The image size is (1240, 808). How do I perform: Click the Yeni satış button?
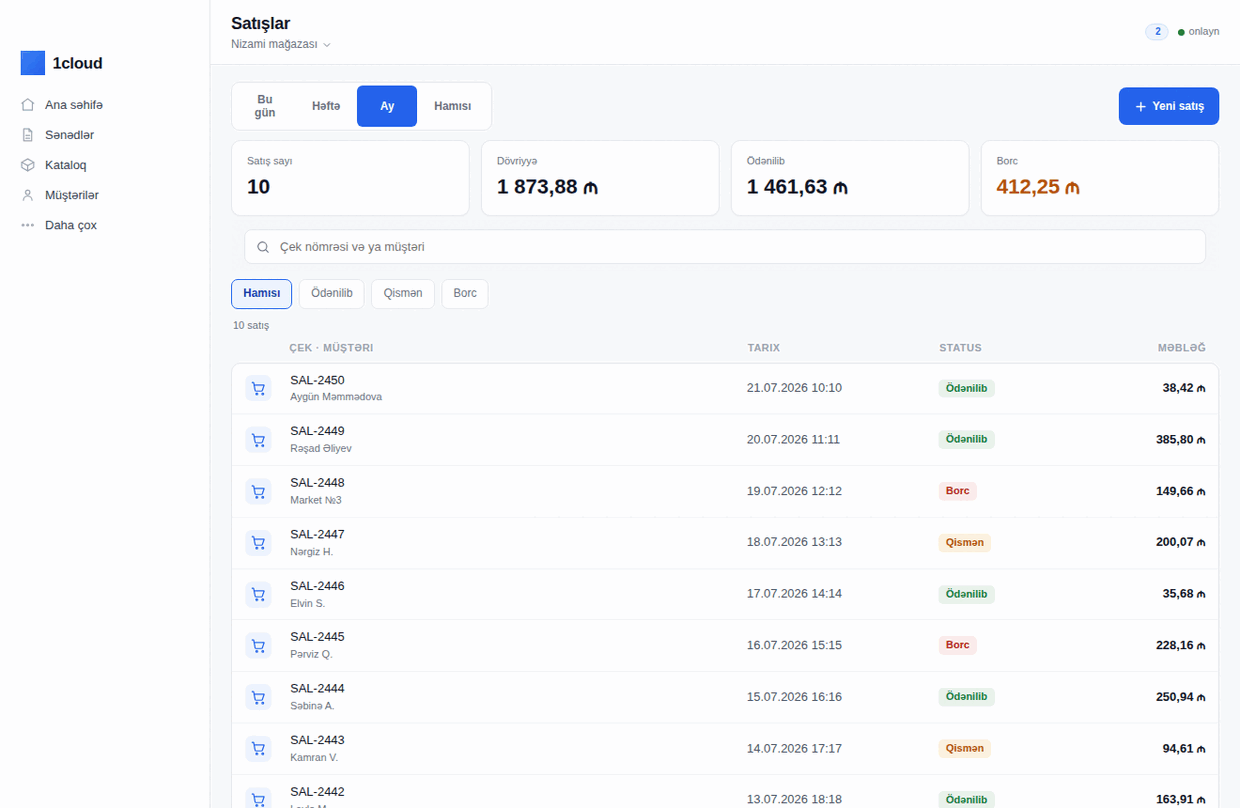[x=1169, y=106]
